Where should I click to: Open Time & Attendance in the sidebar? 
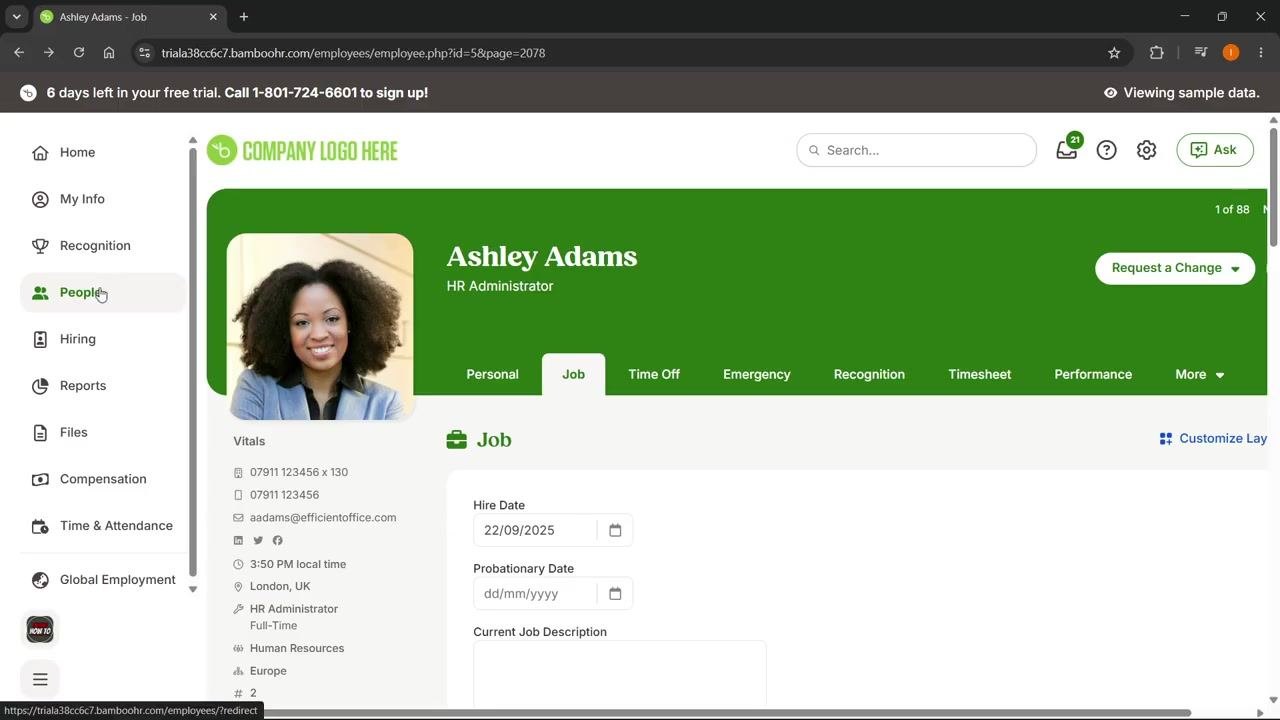point(103,526)
